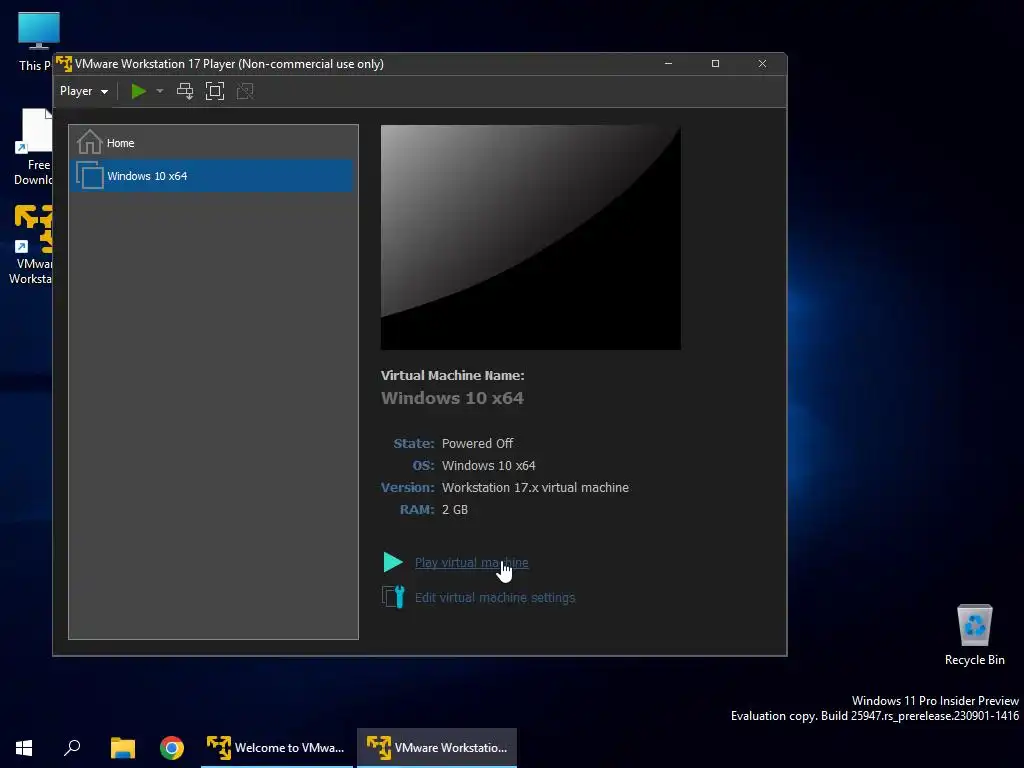Close the VMware Player window

(762, 63)
